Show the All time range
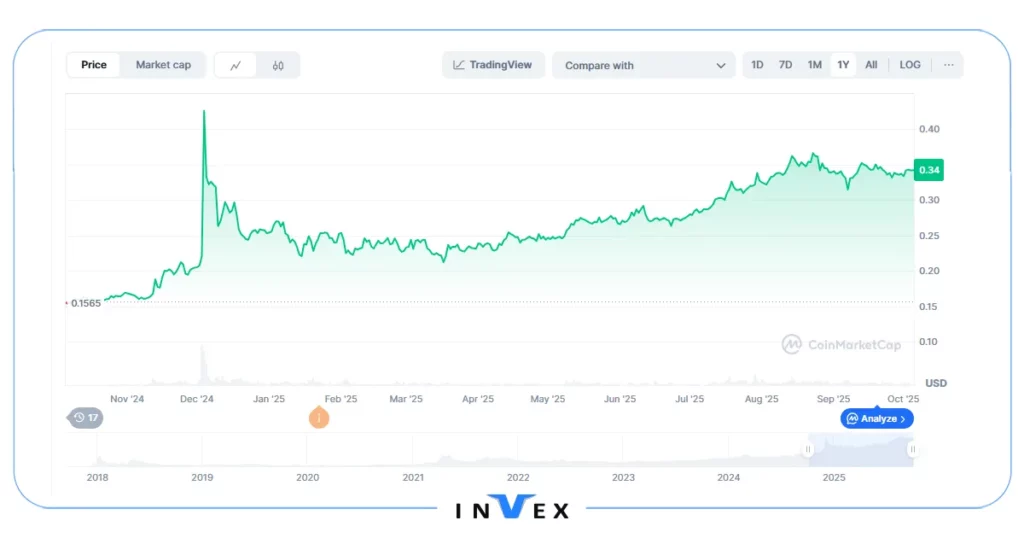This screenshot has height=538, width=1024. [x=871, y=65]
